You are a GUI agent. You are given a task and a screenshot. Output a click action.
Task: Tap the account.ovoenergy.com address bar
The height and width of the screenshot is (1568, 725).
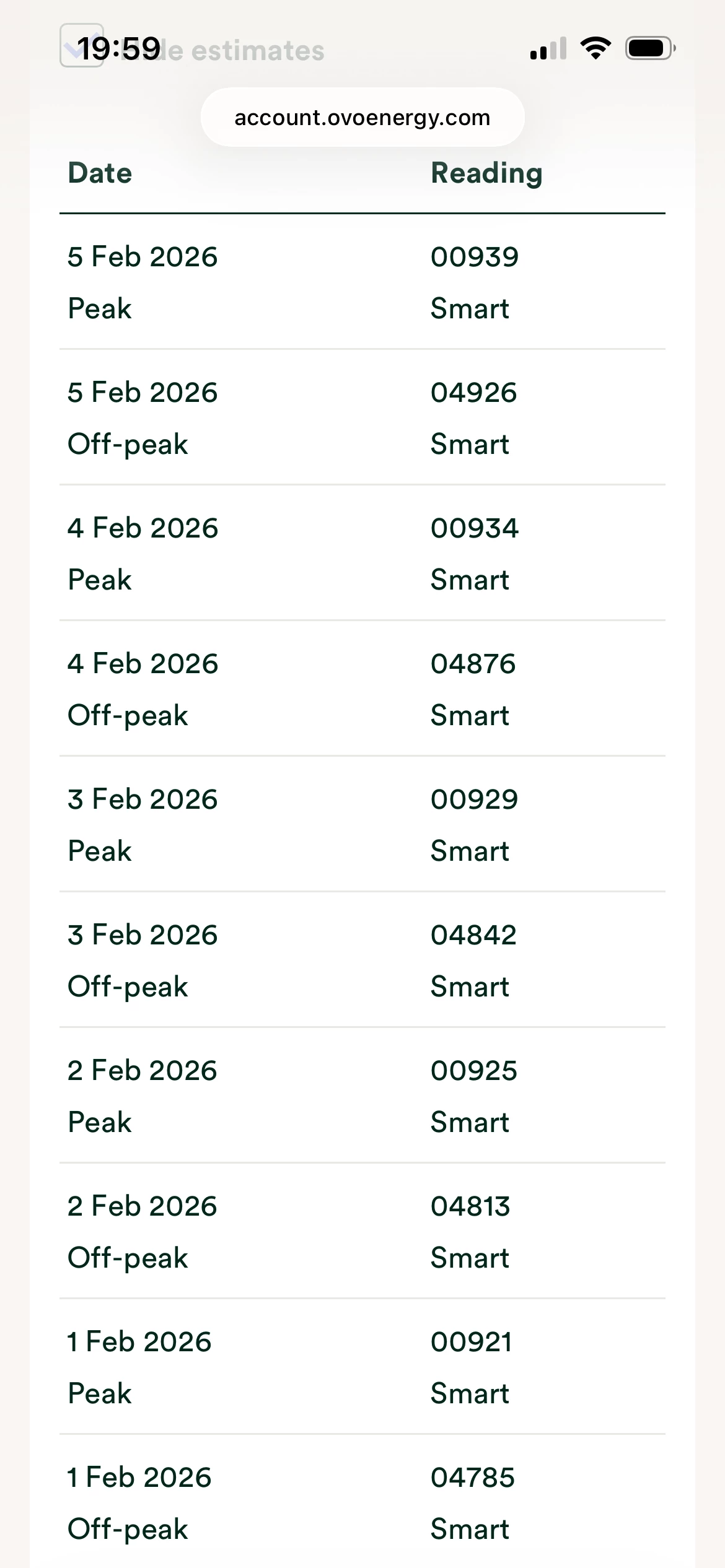coord(362,118)
